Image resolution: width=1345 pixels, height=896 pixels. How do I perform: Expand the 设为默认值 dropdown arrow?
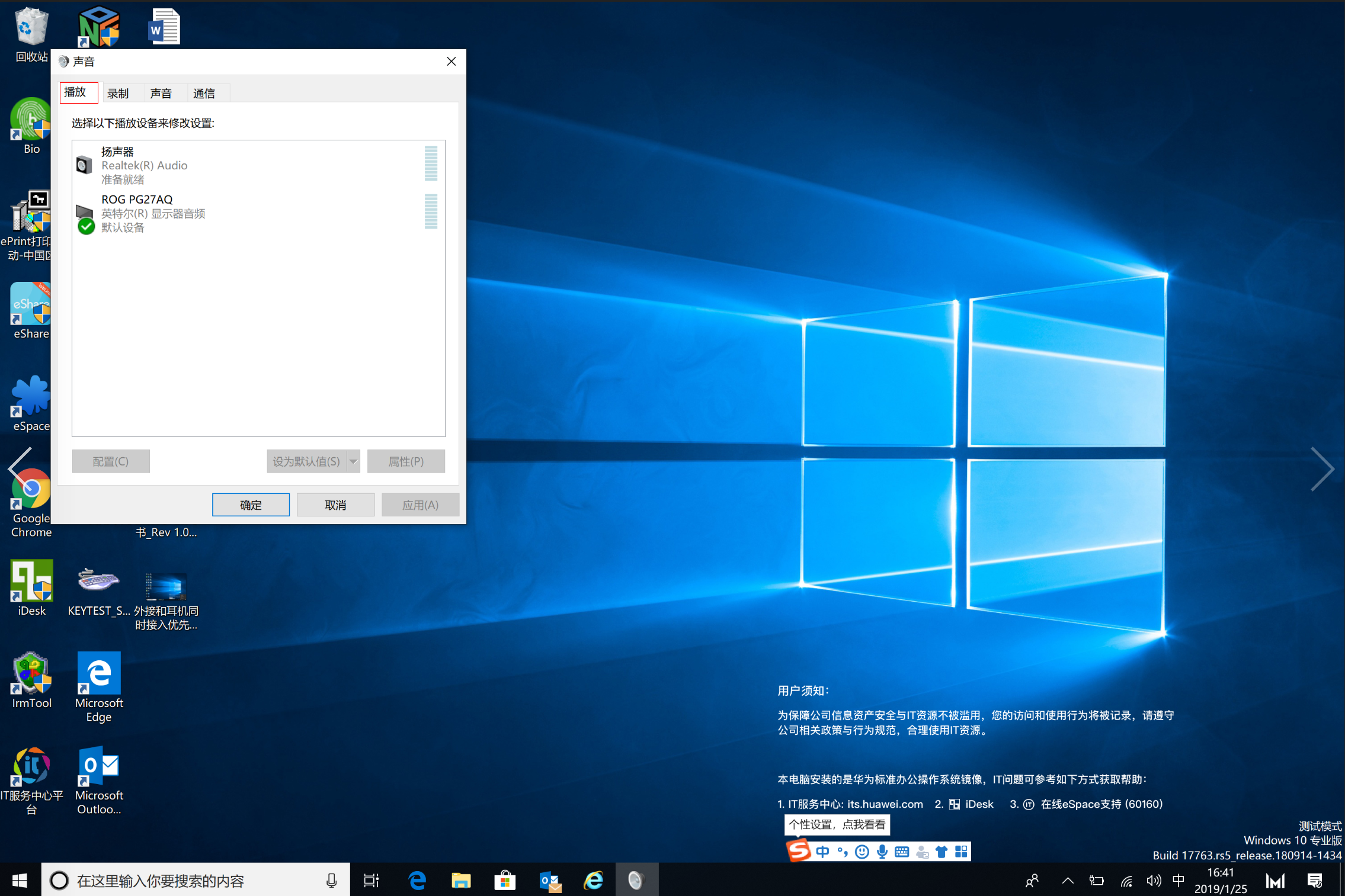[x=354, y=461]
